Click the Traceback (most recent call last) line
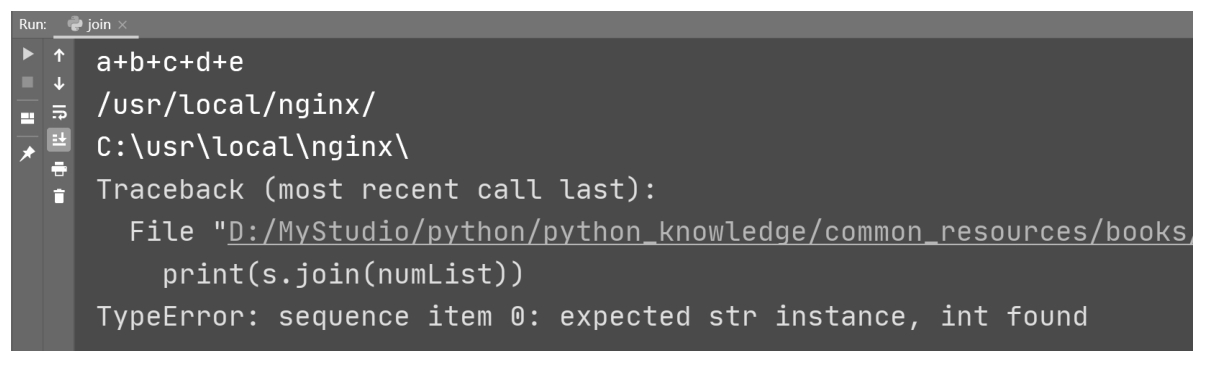 (x=374, y=190)
